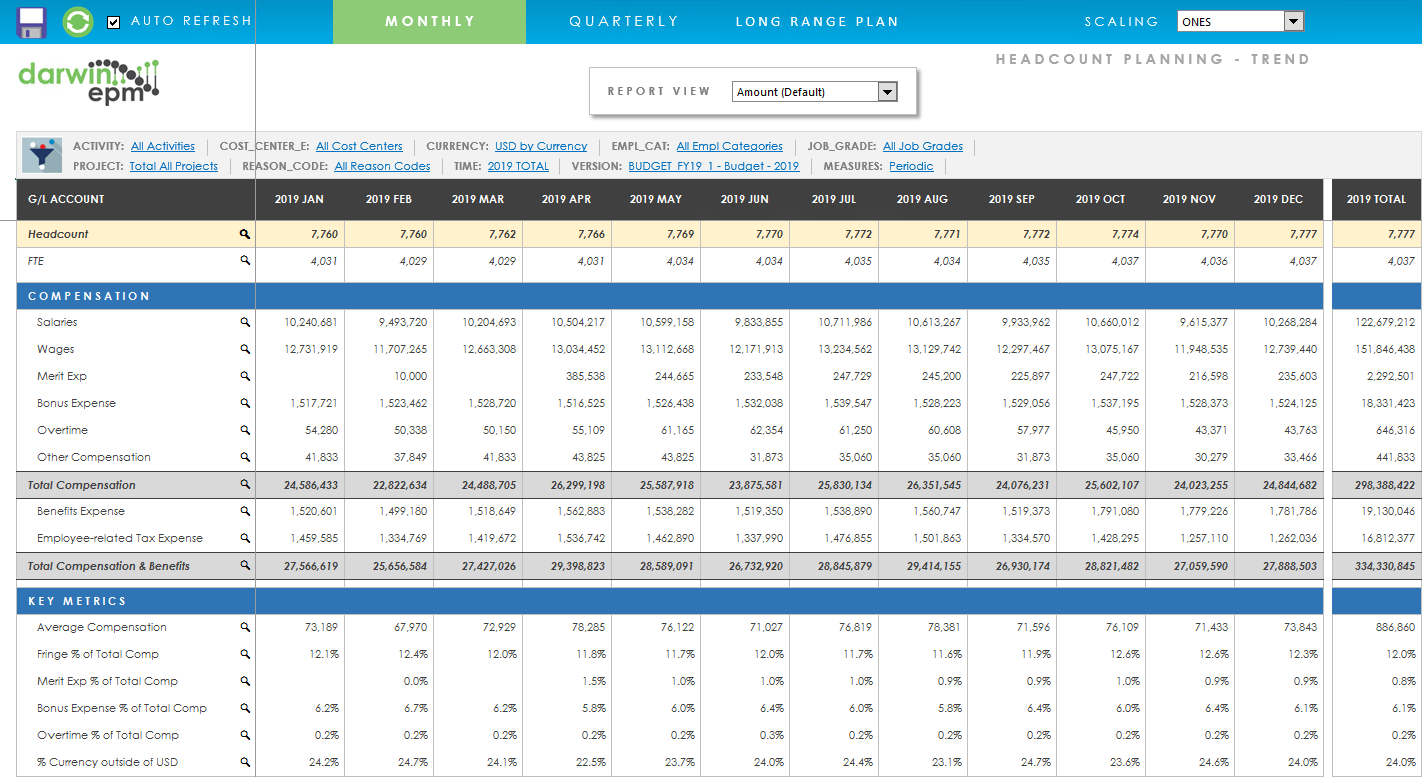
Task: Click the All Reason Codes link
Action: click(x=383, y=166)
